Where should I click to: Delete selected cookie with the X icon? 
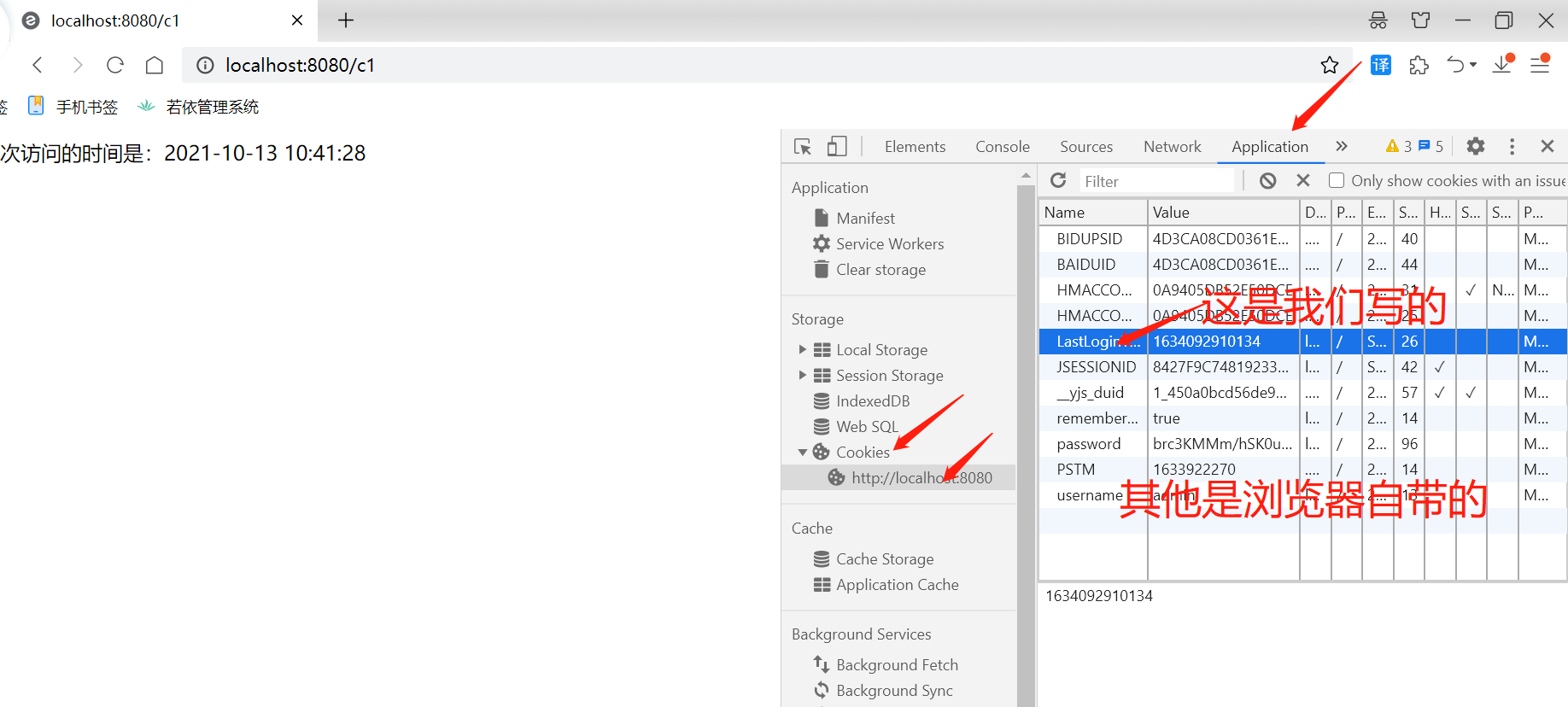(1303, 180)
